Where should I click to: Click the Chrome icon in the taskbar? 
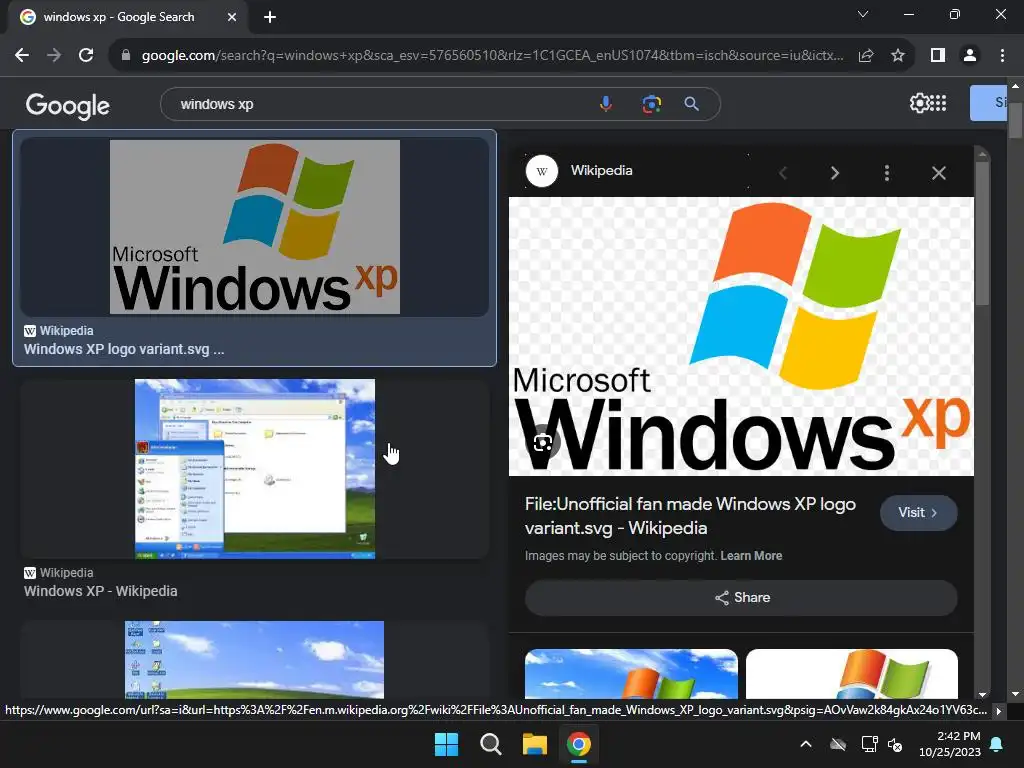coord(579,744)
